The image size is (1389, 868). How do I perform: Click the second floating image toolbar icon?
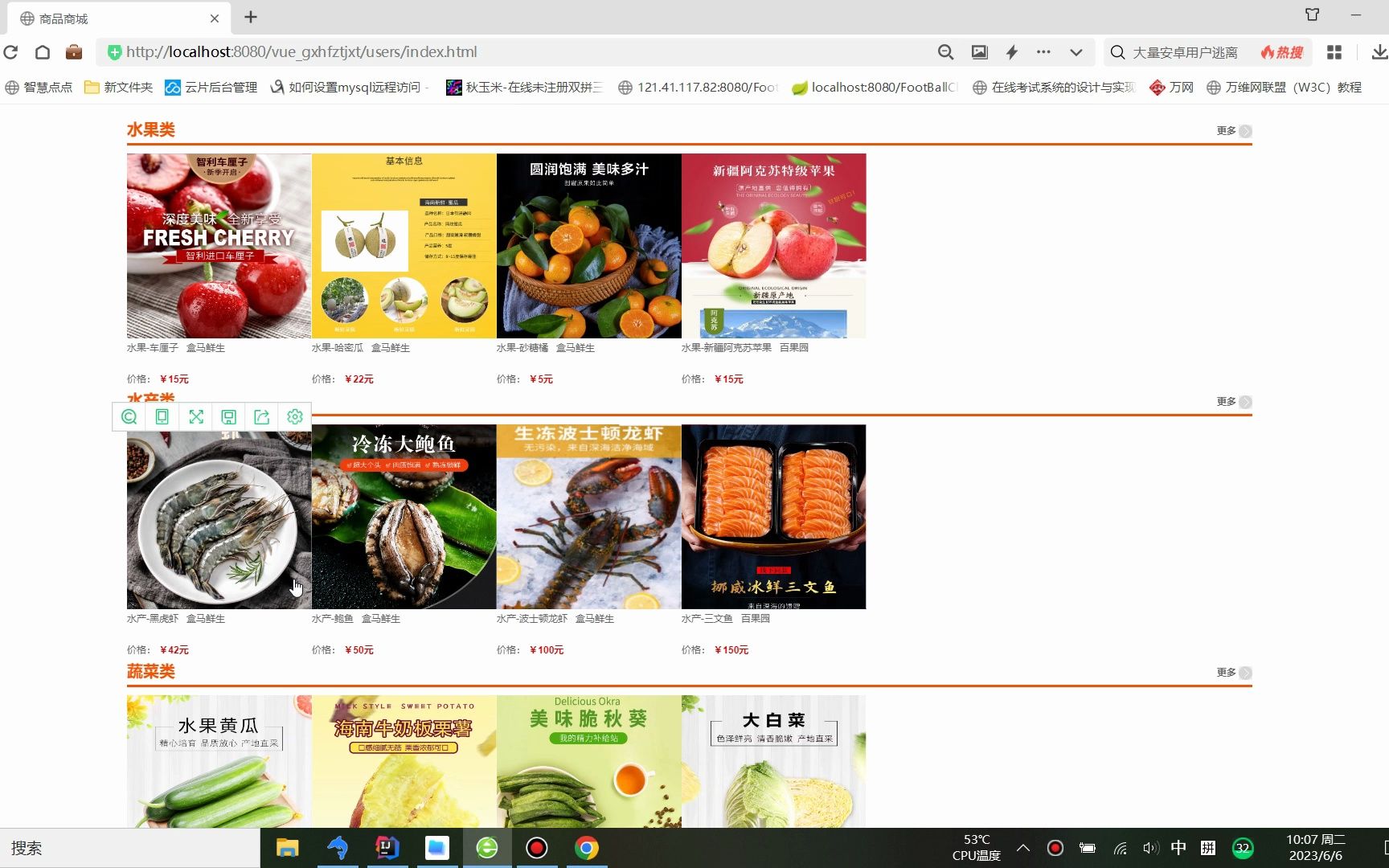click(x=162, y=416)
